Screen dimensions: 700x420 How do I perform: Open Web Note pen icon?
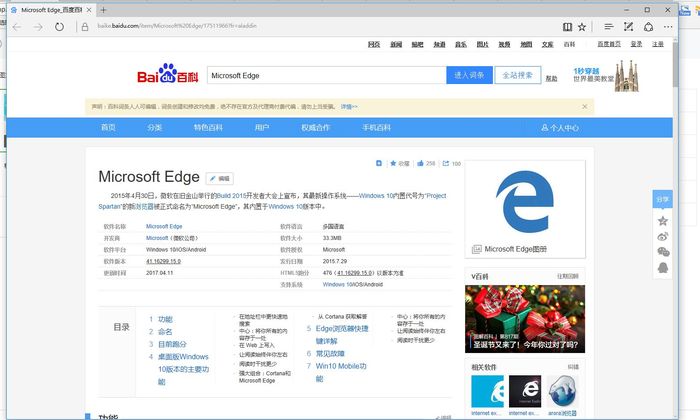pyautogui.click(x=629, y=27)
